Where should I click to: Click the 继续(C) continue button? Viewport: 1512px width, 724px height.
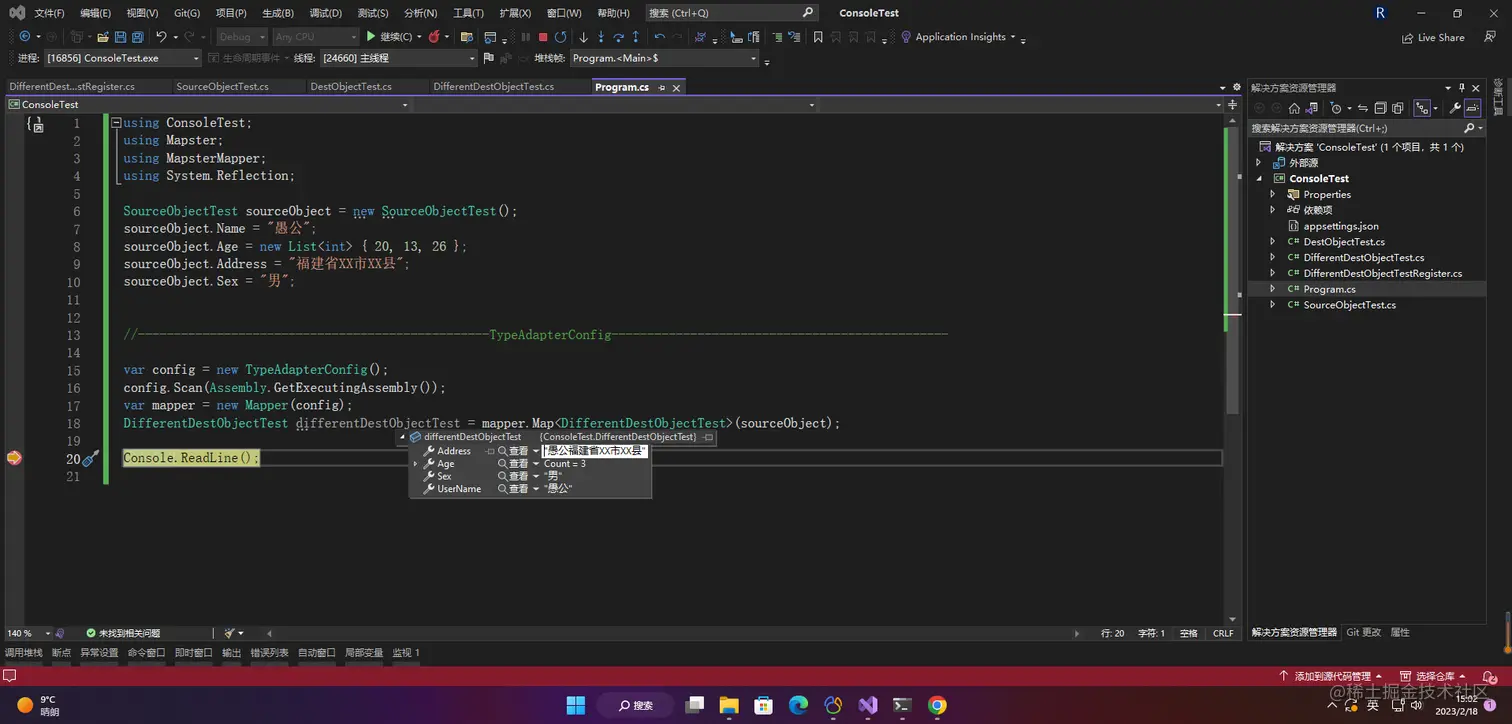[x=391, y=37]
